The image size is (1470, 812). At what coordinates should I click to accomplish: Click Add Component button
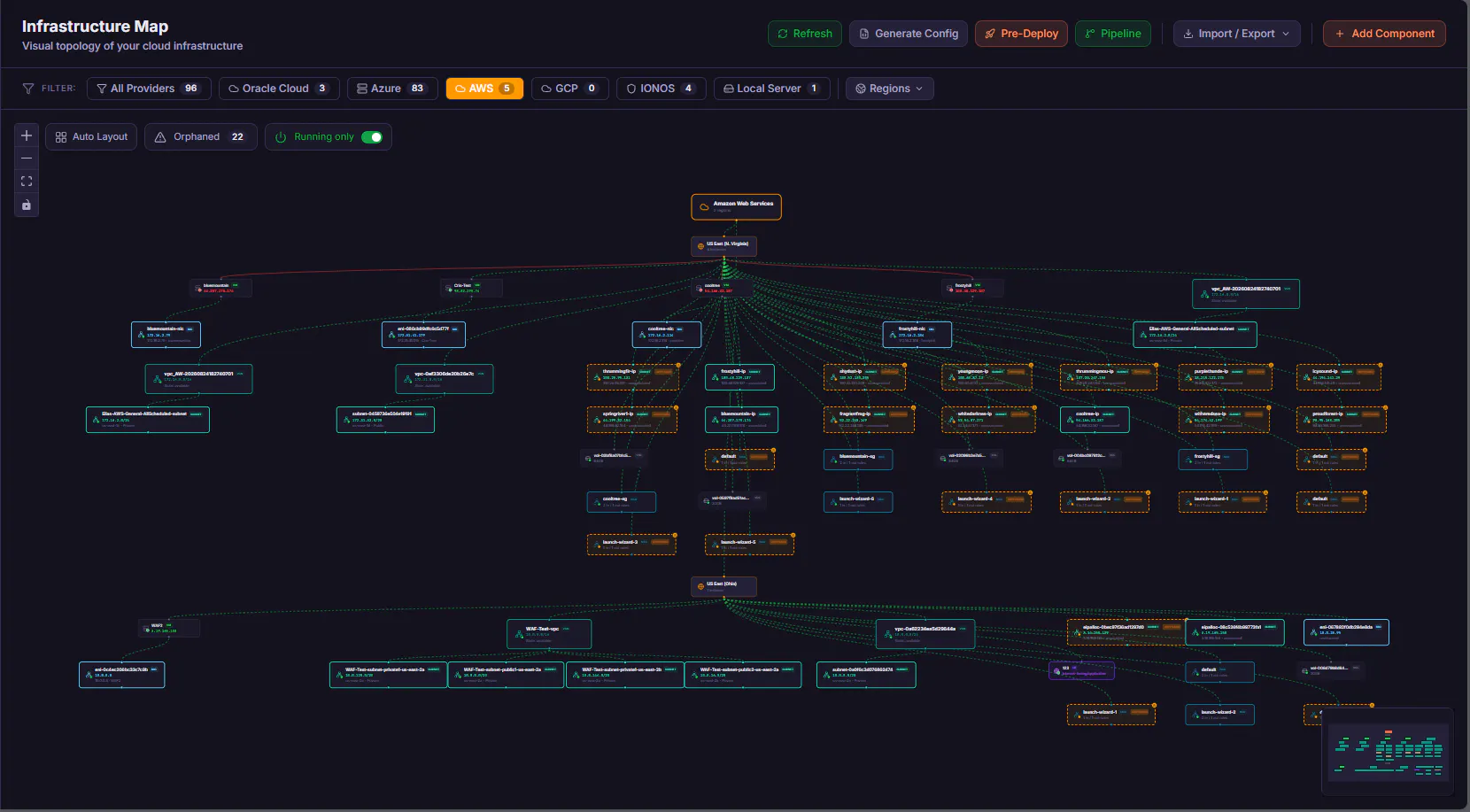(x=1384, y=34)
